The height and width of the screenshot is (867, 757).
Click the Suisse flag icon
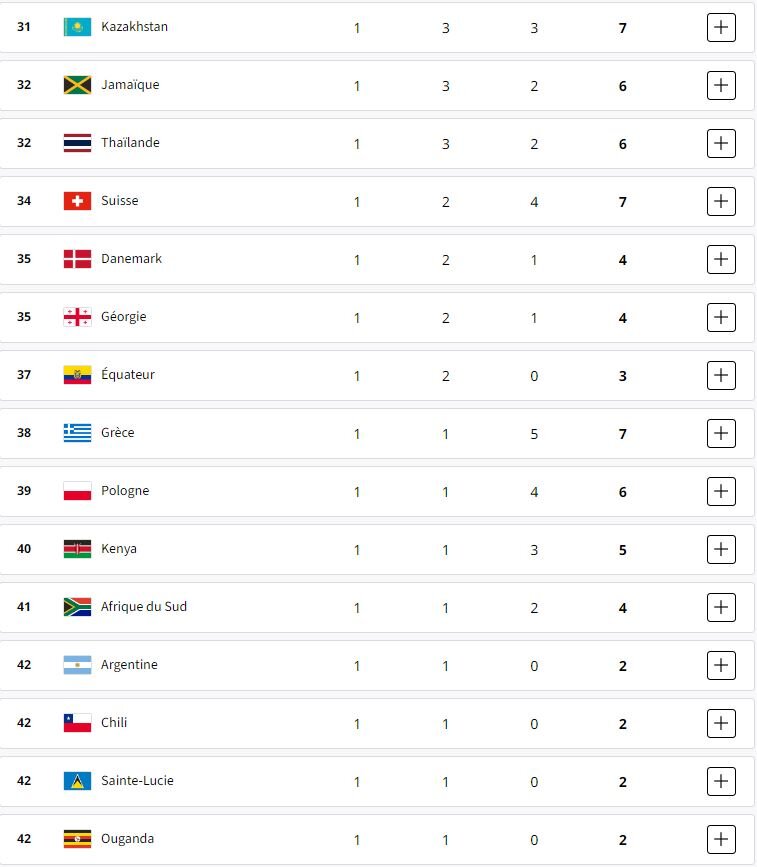click(x=77, y=201)
